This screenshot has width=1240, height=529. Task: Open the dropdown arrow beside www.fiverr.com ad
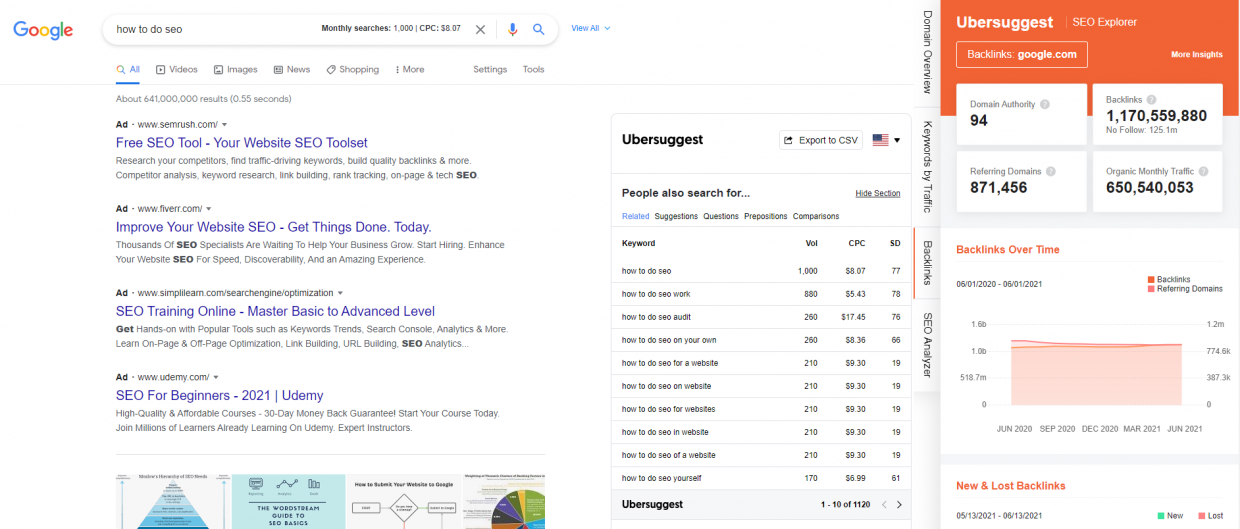point(209,209)
